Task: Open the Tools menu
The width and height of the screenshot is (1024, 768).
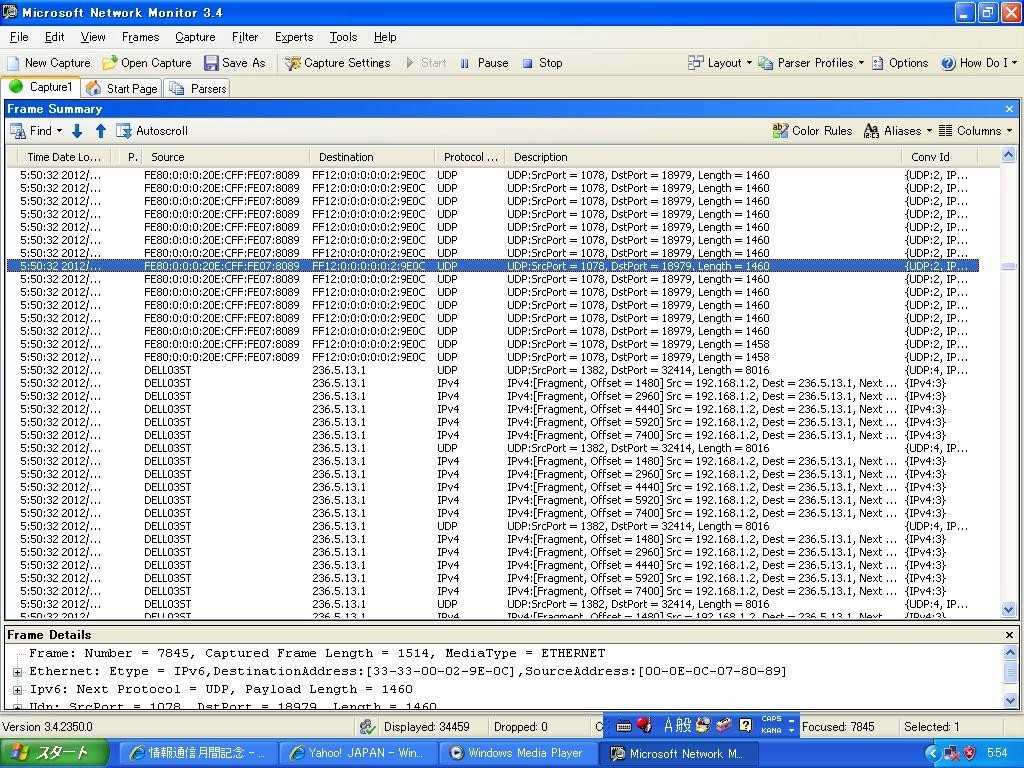Action: tap(344, 37)
